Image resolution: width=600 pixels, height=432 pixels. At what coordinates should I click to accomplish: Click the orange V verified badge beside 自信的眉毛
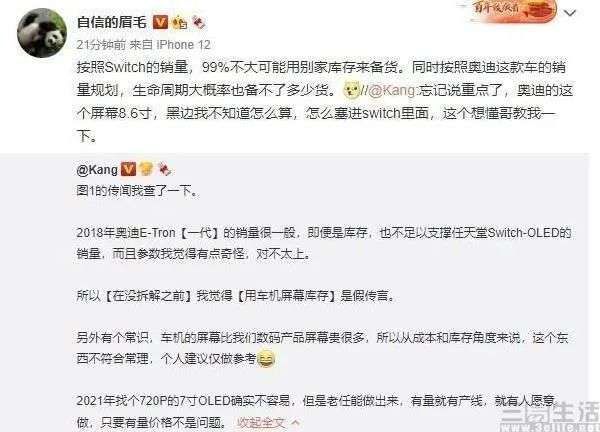(x=160, y=22)
